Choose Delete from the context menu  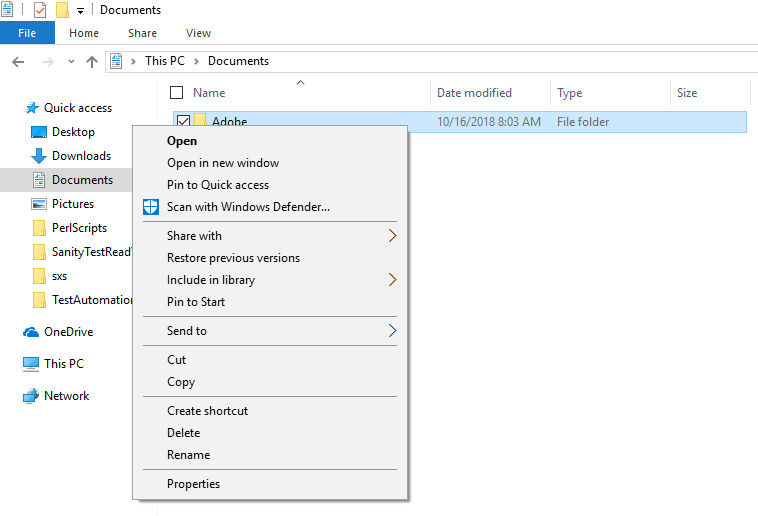(x=183, y=433)
